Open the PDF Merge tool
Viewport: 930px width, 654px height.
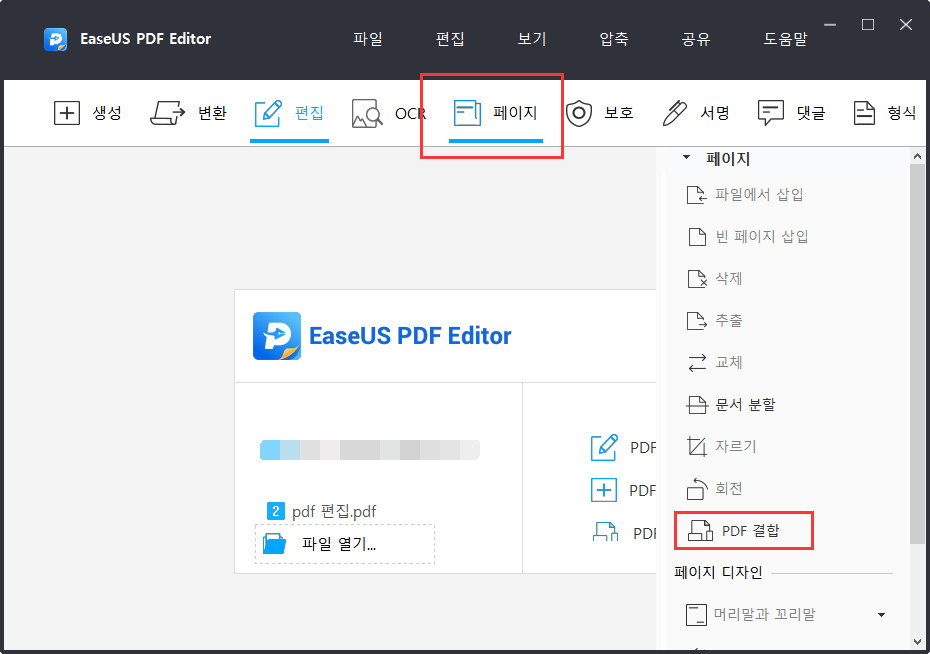(x=744, y=530)
